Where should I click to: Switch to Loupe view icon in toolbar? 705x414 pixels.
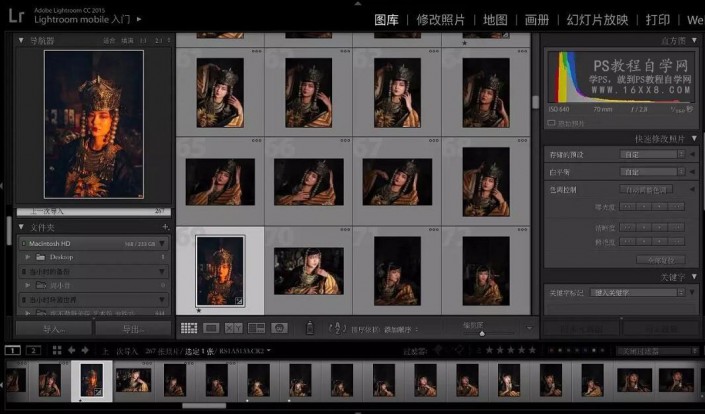[x=211, y=327]
